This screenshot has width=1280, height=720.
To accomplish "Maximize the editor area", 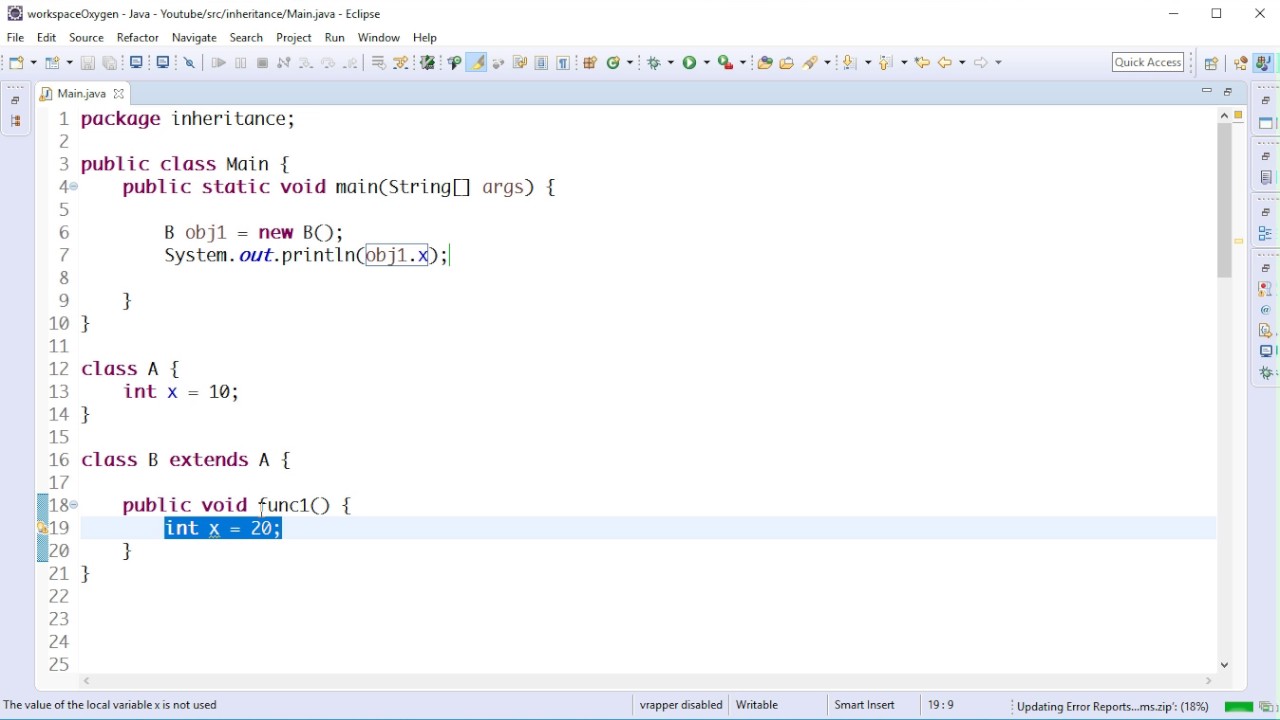I will coord(1229,91).
